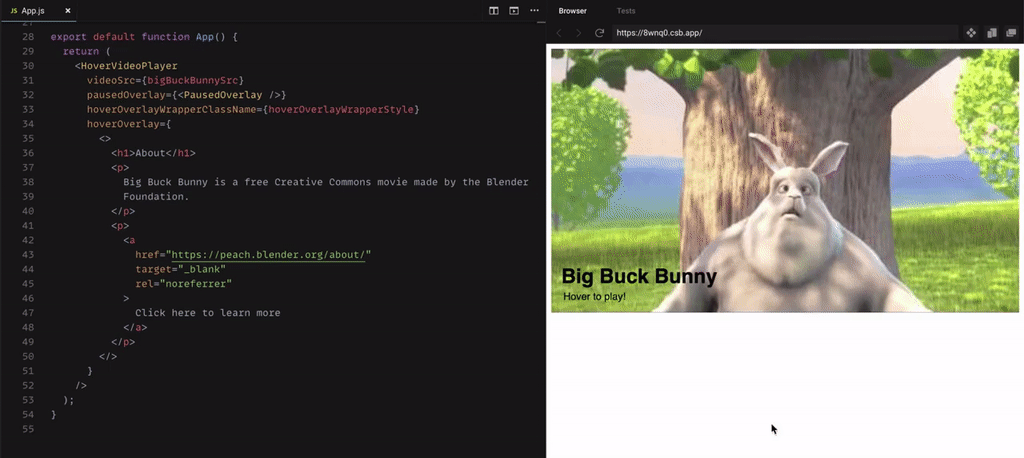Click the "hoverOverlay={" attribute line
Image resolution: width=1024 pixels, height=458 pixels.
click(x=129, y=124)
